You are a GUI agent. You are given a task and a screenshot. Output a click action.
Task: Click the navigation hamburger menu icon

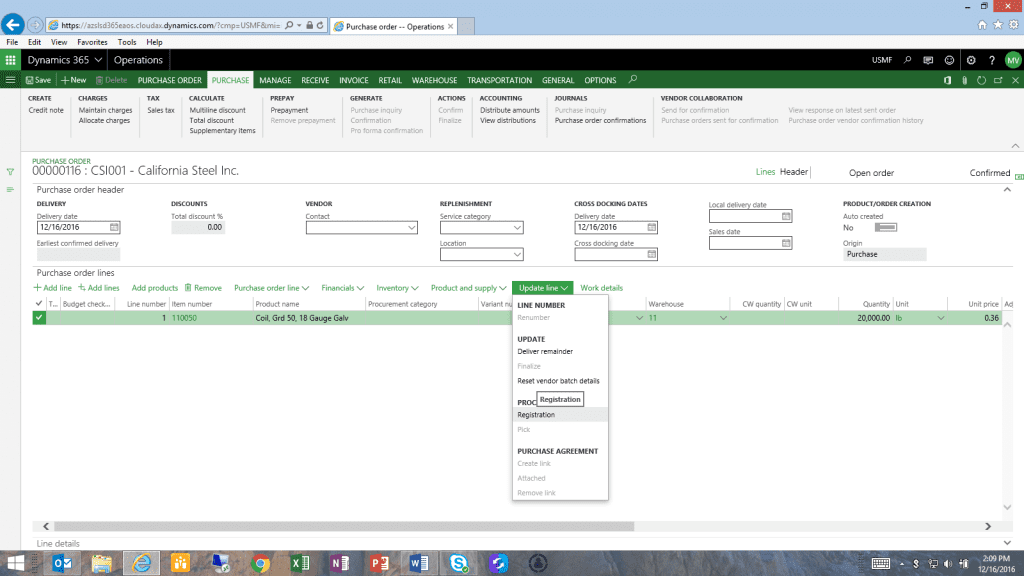(10, 80)
